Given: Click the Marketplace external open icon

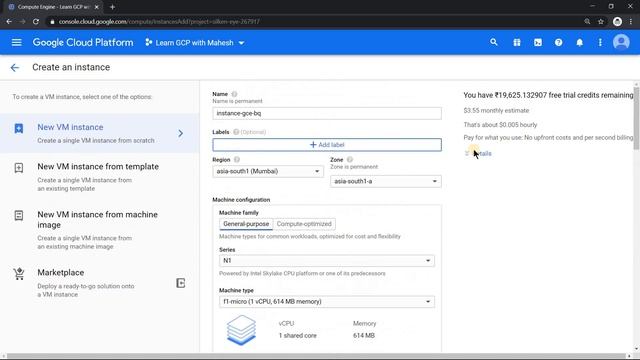Looking at the screenshot, I should coord(180,283).
